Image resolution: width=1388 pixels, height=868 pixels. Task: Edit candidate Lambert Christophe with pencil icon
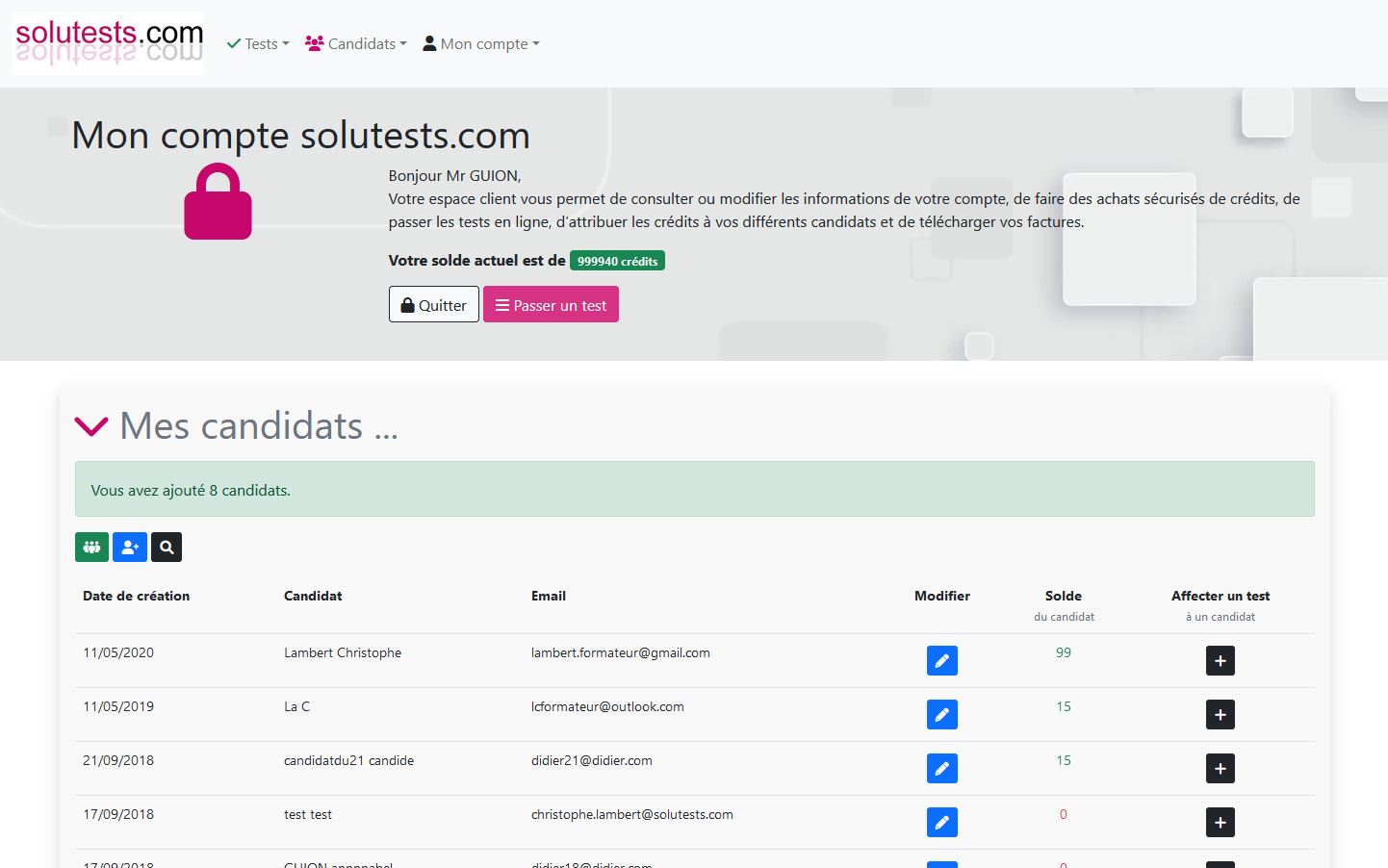pyautogui.click(x=941, y=661)
